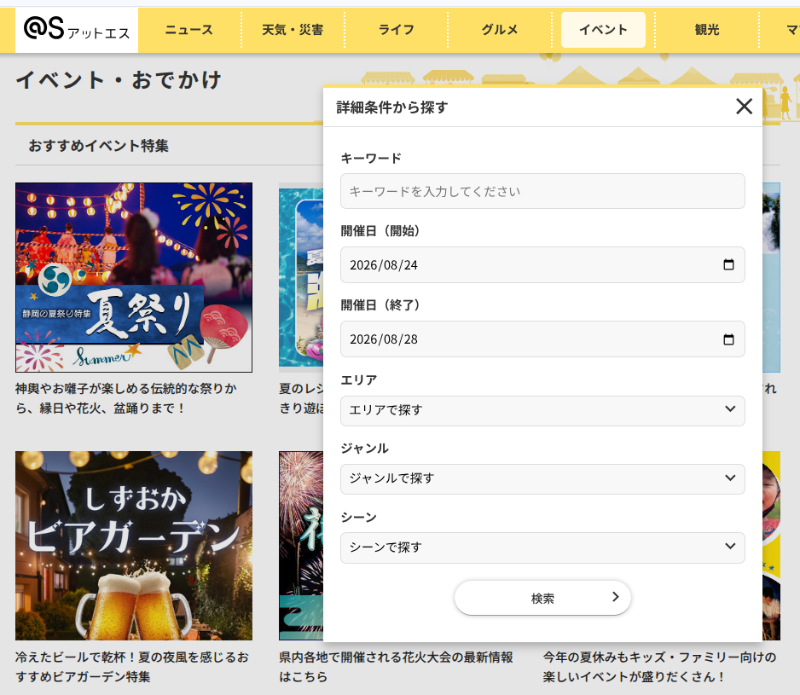Click the @S アットエス site logo
Viewport: 800px width, 695px height.
click(x=77, y=30)
